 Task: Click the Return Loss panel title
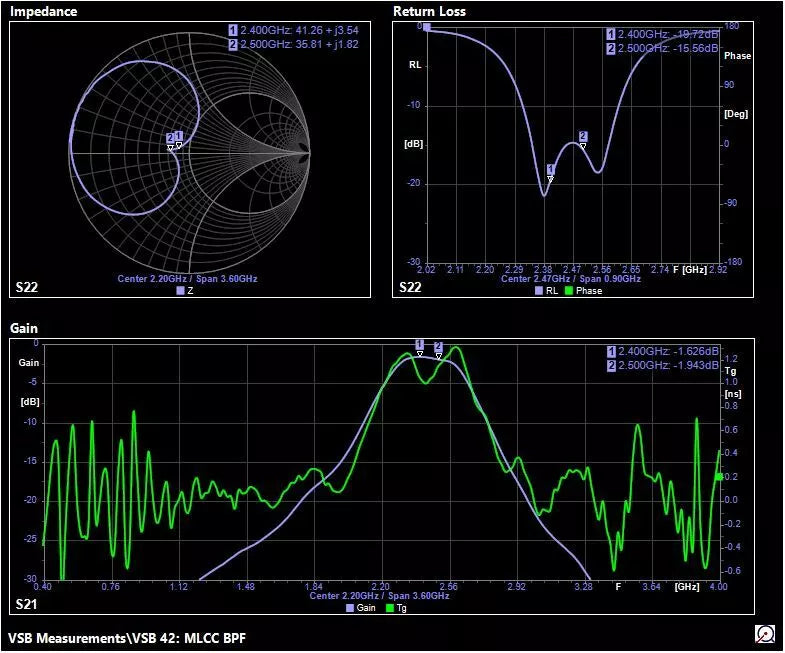coord(429,12)
